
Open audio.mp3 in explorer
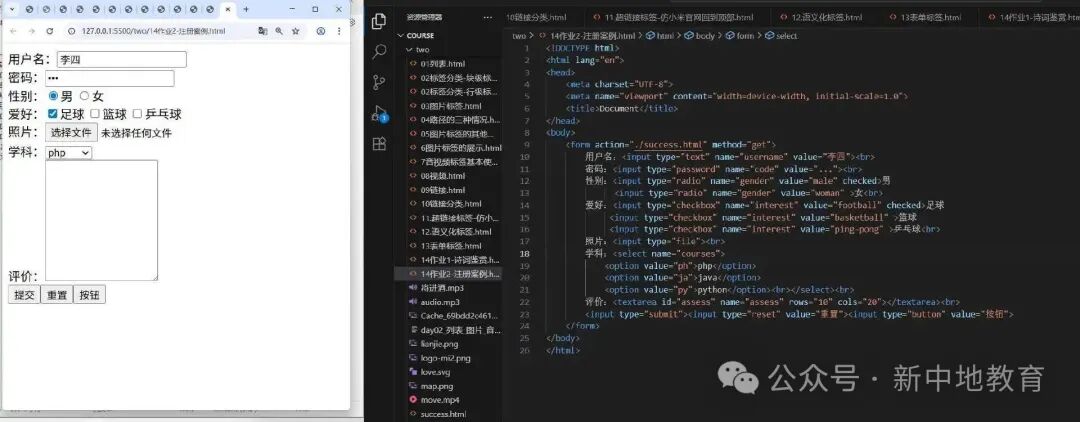click(x=441, y=302)
